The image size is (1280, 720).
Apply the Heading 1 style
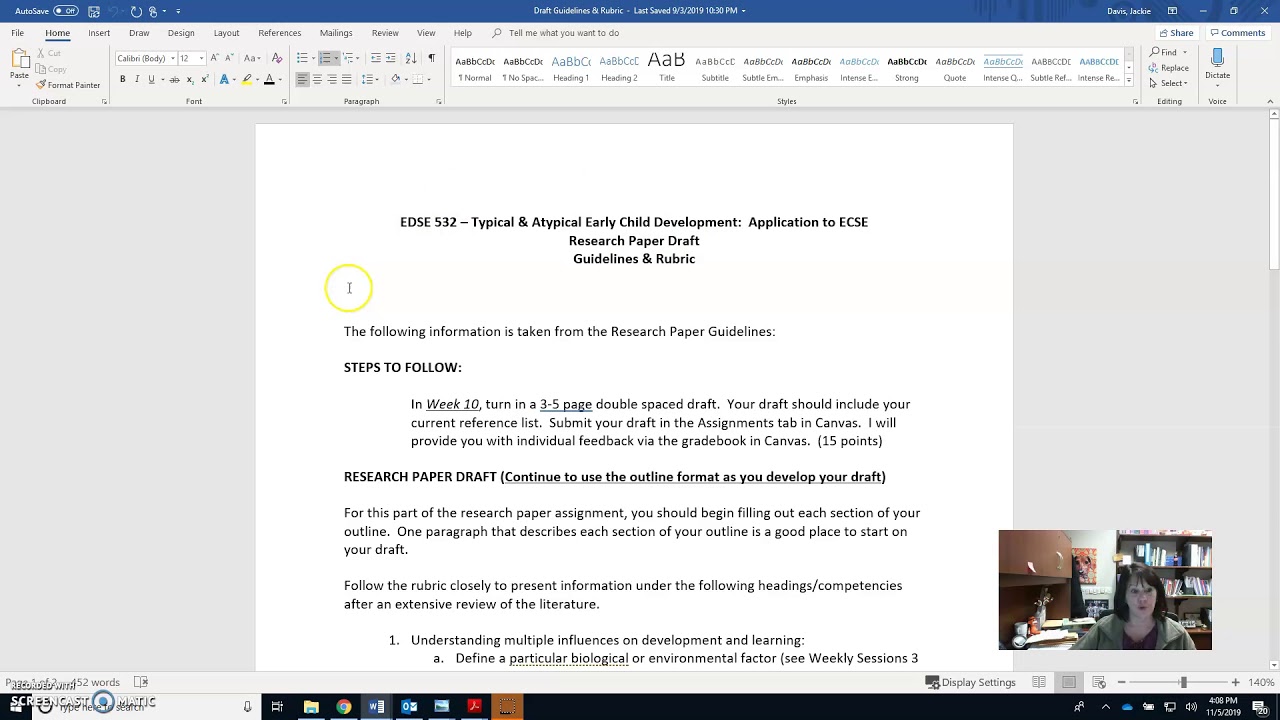[571, 67]
